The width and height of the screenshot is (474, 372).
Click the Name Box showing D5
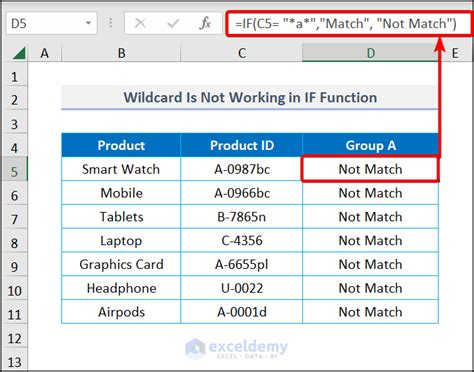(51, 23)
